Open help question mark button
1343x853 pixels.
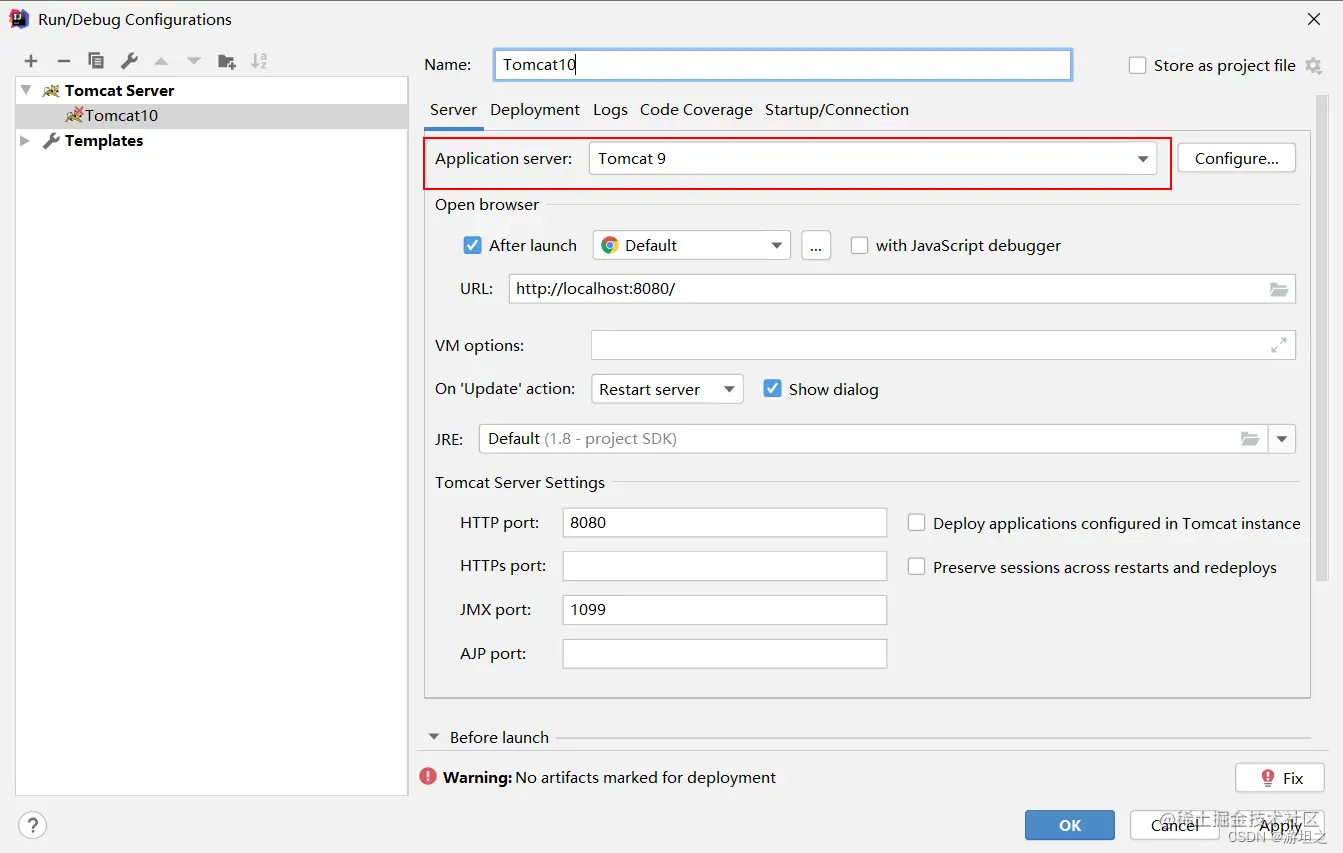click(x=33, y=825)
